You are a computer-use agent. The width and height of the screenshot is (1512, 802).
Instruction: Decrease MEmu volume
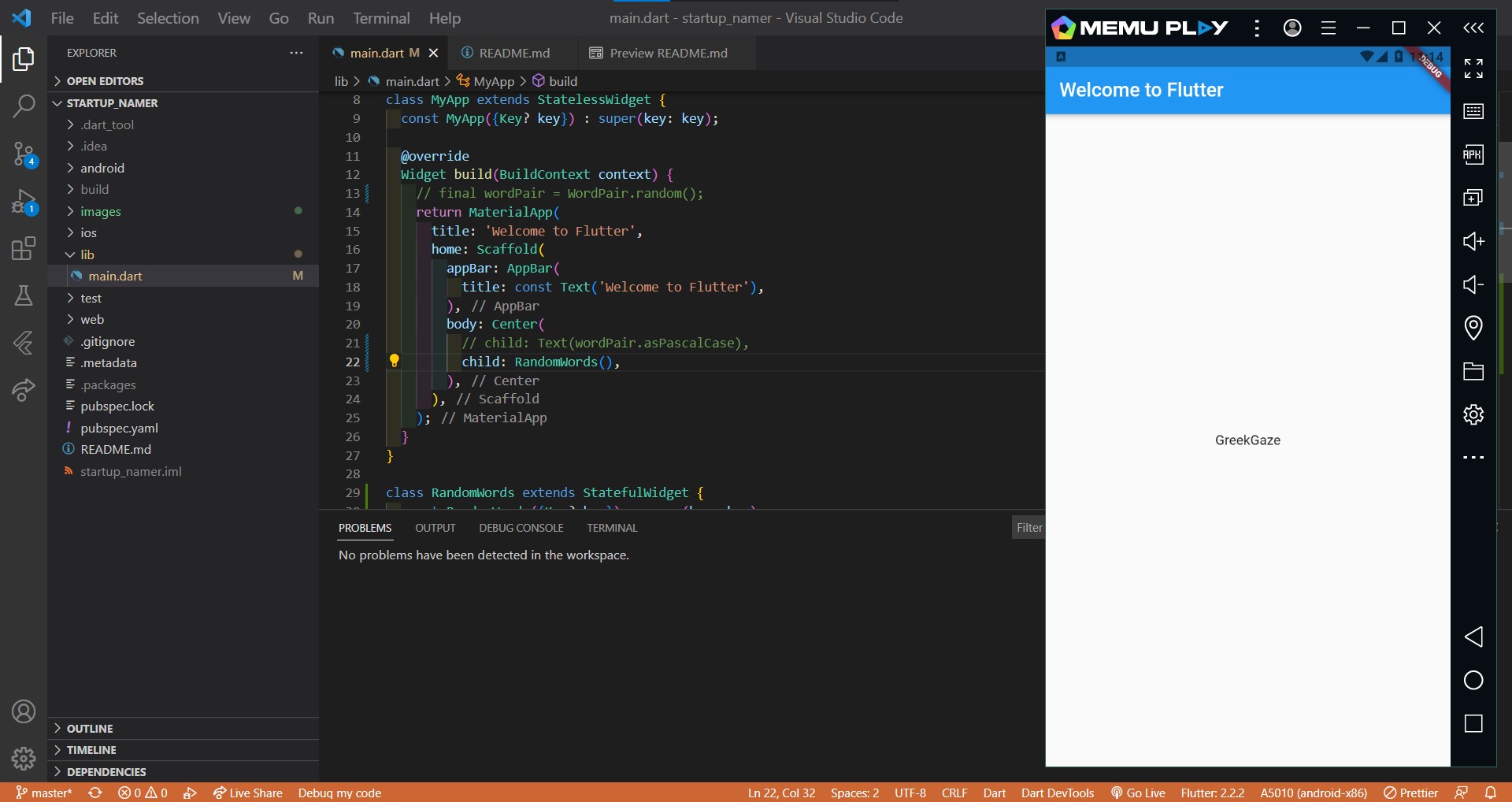(1473, 284)
